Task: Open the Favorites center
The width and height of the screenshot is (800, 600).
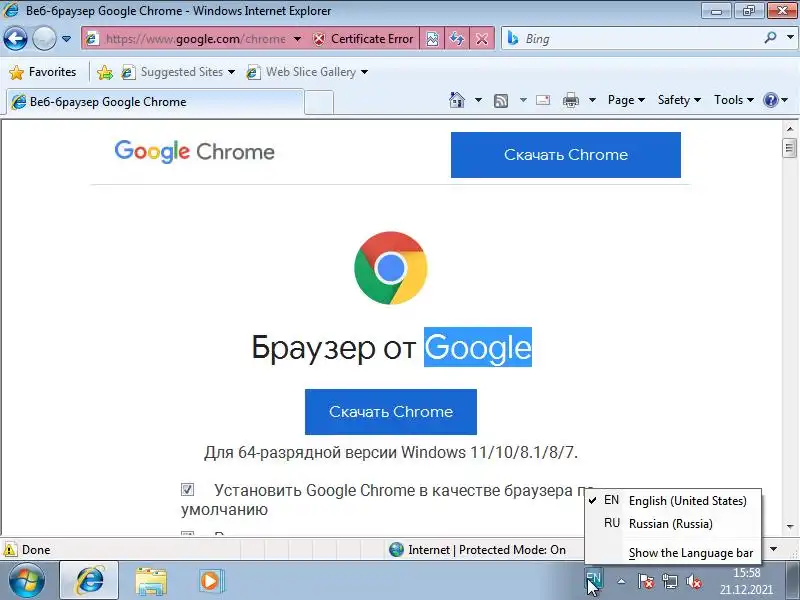Action: click(x=43, y=72)
